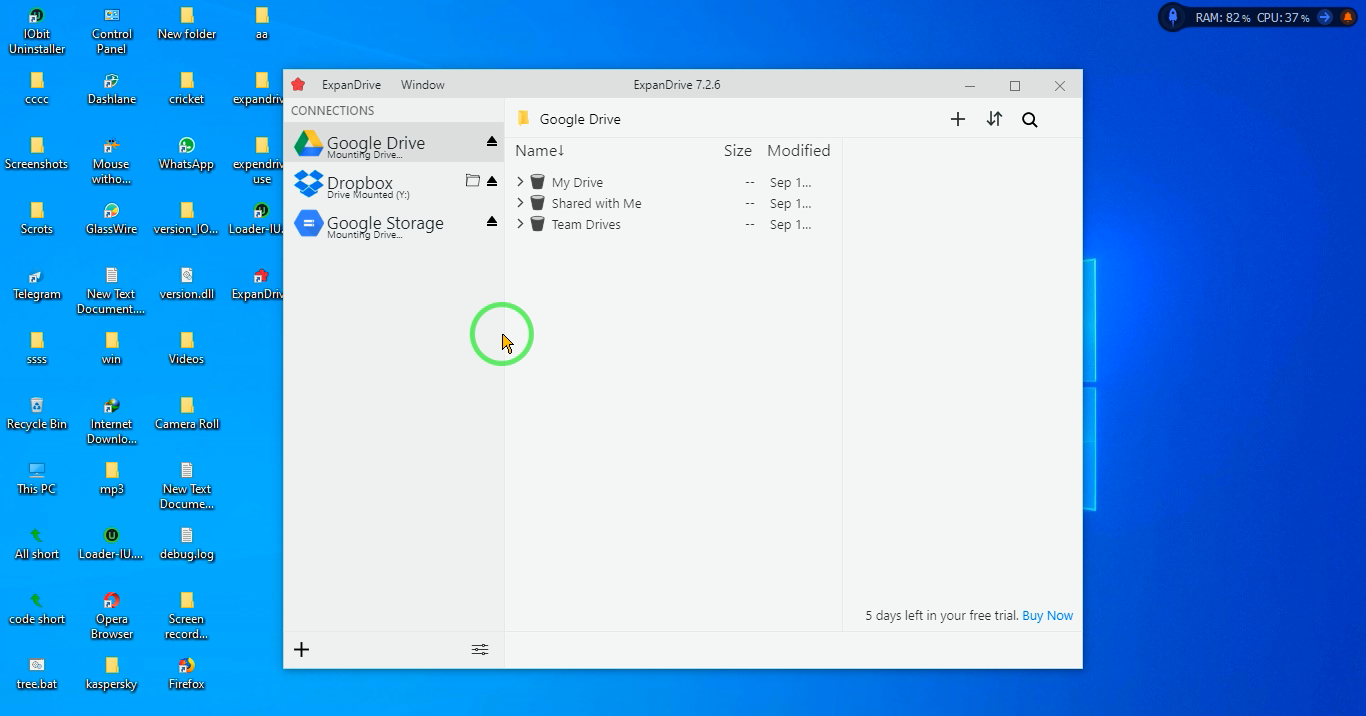Select the Camera Roll folder on desktop
The height and width of the screenshot is (716, 1366).
pyautogui.click(x=187, y=413)
